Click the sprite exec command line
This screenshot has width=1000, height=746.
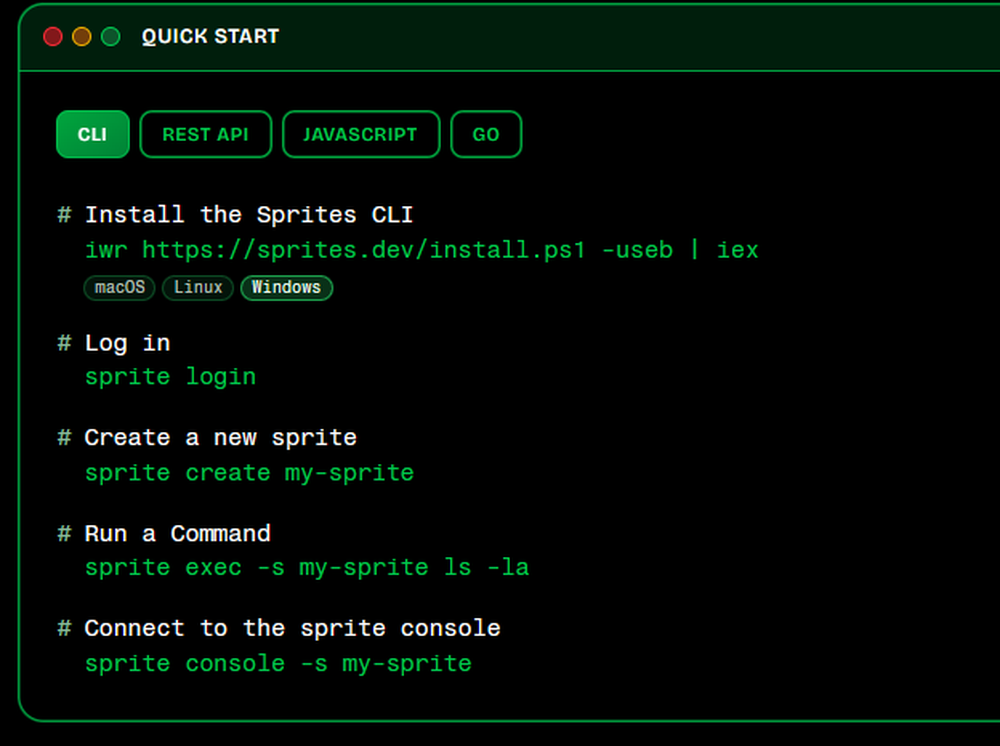tap(307, 567)
